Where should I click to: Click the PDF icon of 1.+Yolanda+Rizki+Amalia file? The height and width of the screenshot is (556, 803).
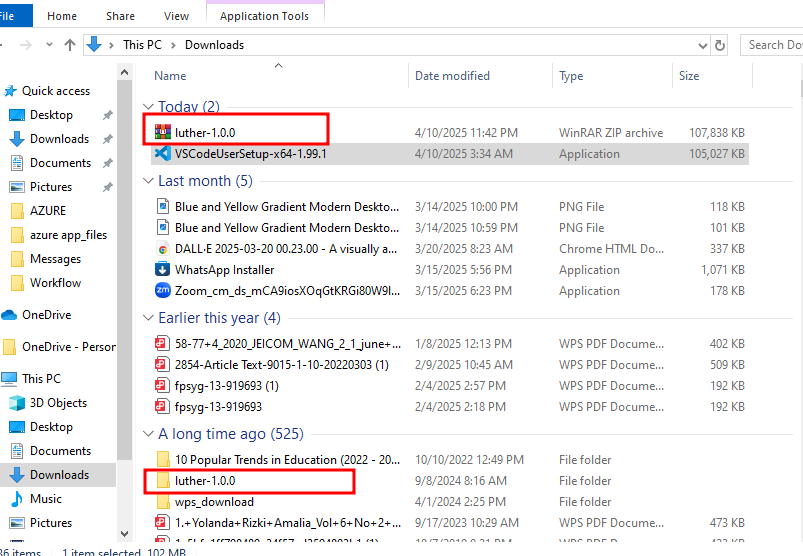tap(163, 522)
